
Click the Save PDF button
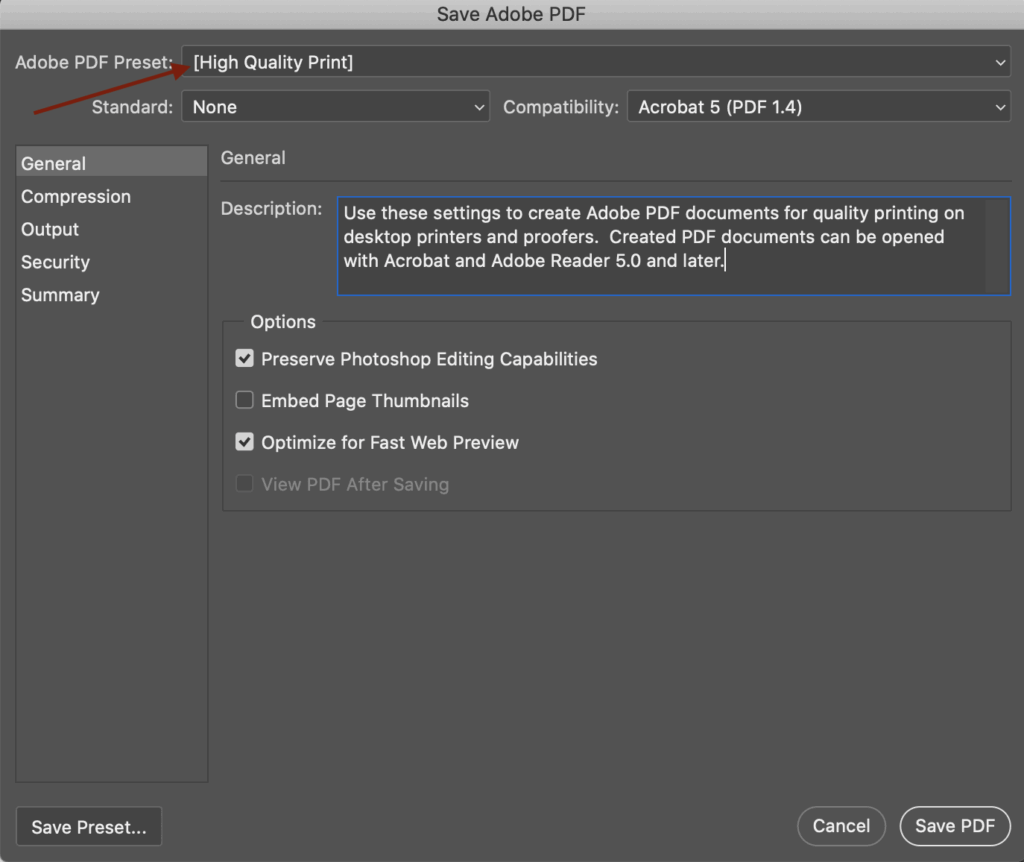pos(955,826)
